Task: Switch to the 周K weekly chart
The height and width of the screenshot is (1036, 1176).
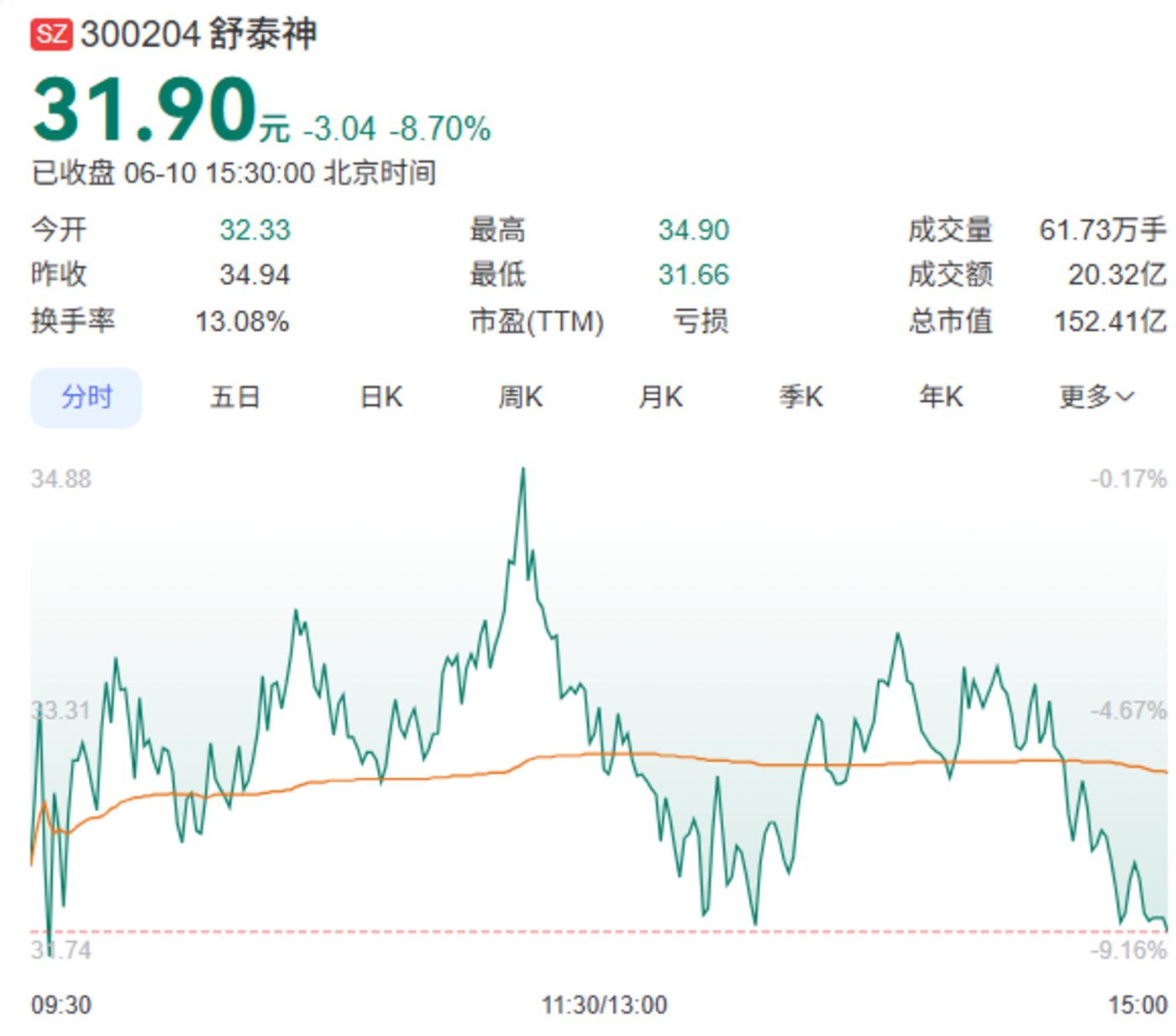Action: click(521, 397)
